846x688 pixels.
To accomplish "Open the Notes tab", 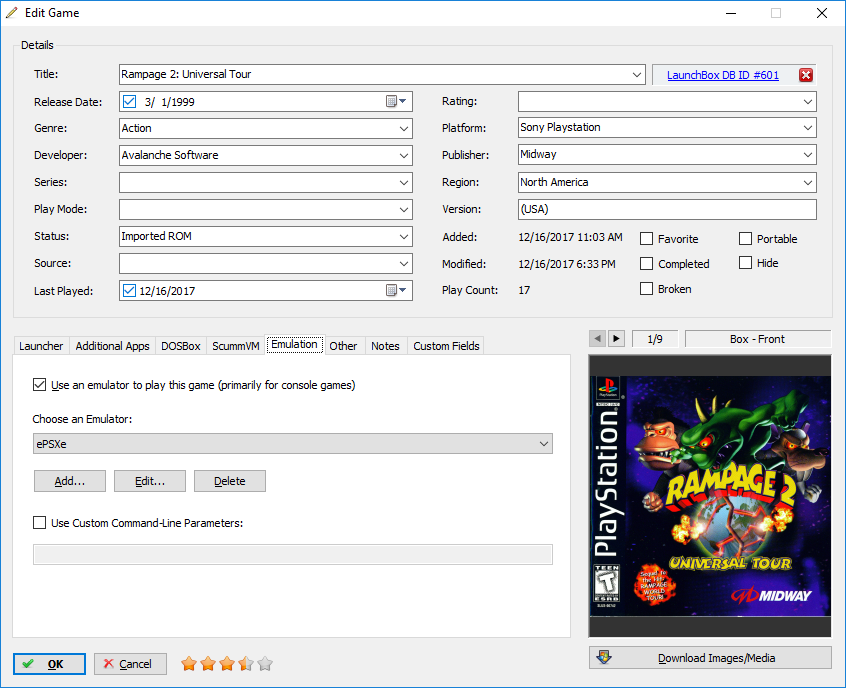I will (x=385, y=346).
